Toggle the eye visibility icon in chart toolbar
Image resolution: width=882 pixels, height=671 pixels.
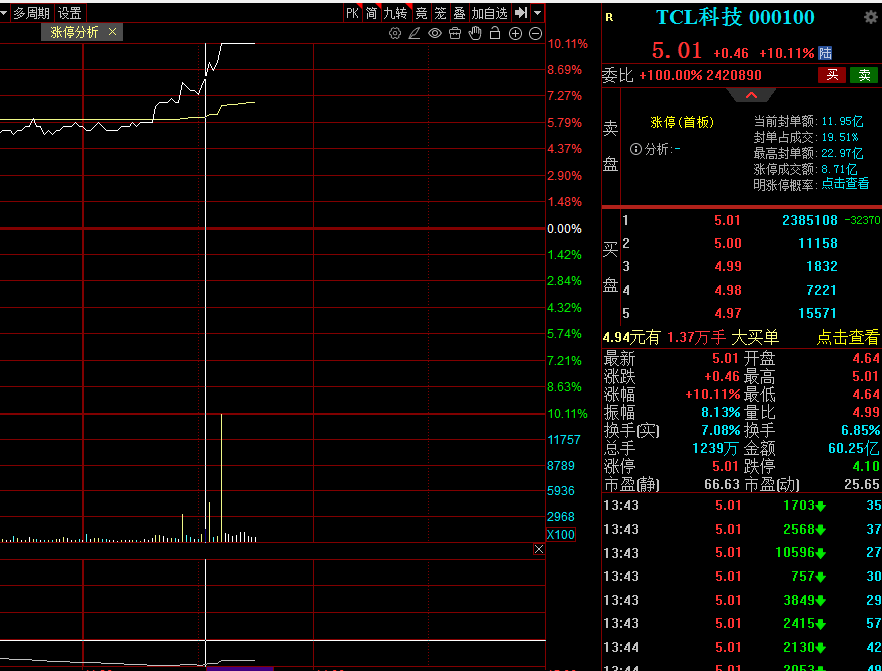[x=435, y=33]
